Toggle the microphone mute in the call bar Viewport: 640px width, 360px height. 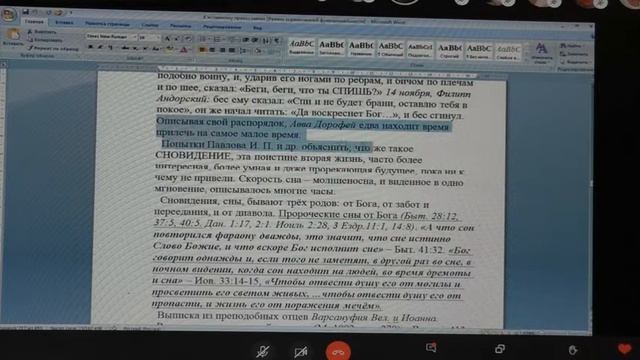point(263,351)
